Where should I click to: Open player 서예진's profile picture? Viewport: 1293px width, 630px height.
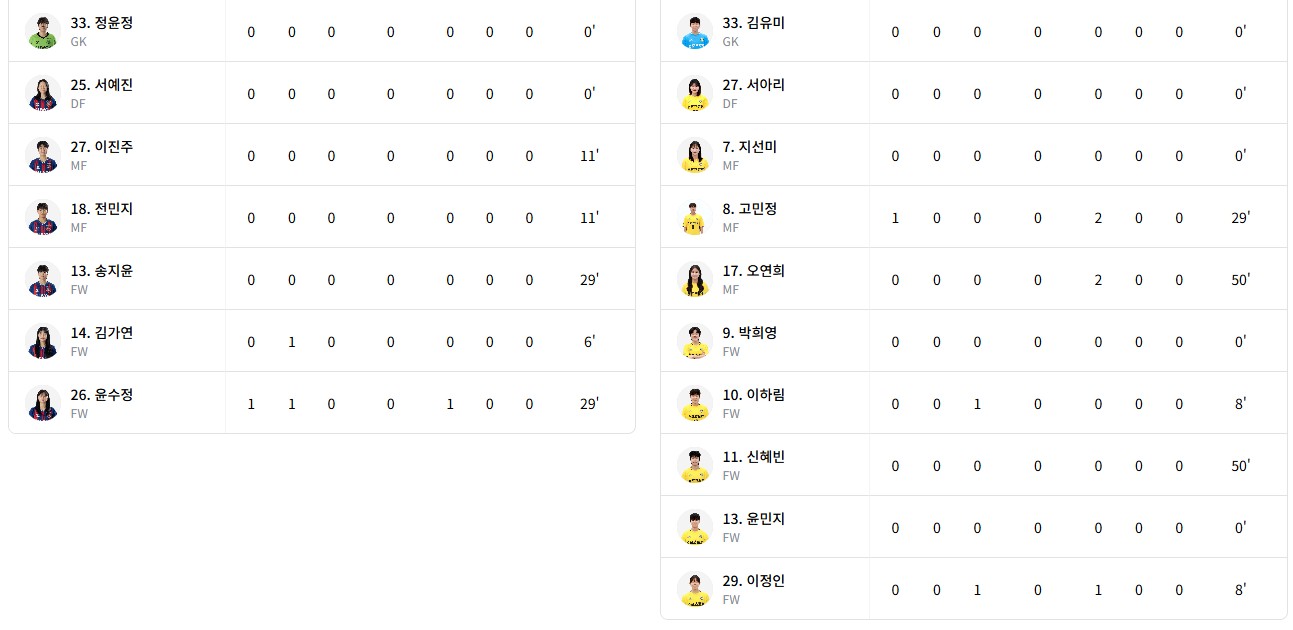43,93
